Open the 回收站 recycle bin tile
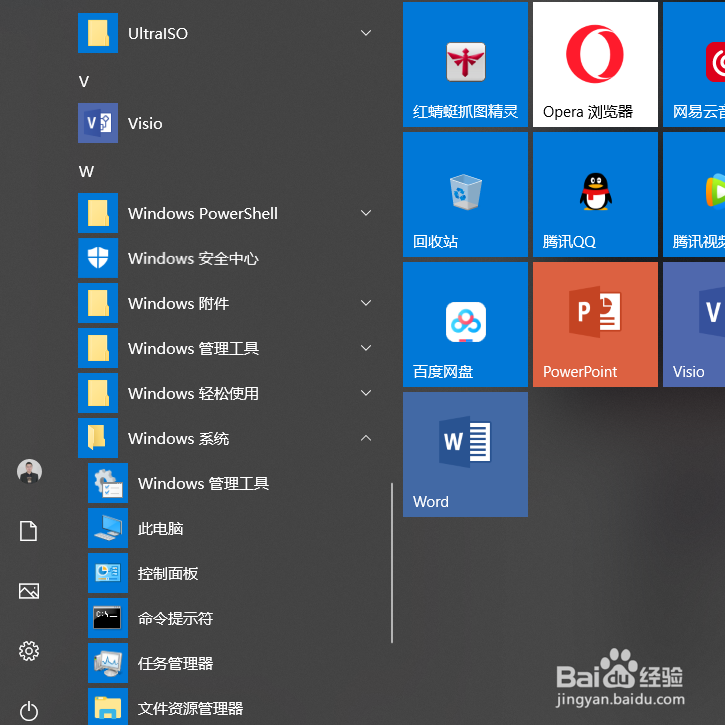Viewport: 725px width, 725px height. point(465,194)
